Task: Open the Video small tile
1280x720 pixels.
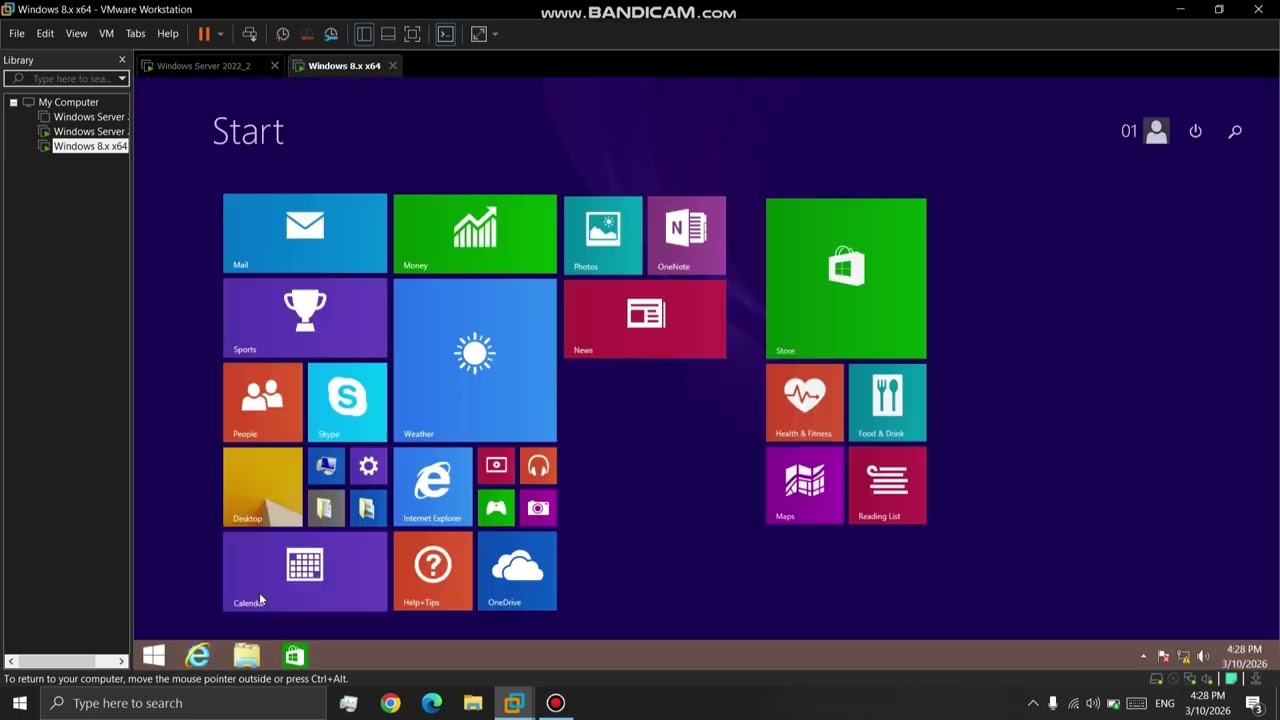Action: 496,466
